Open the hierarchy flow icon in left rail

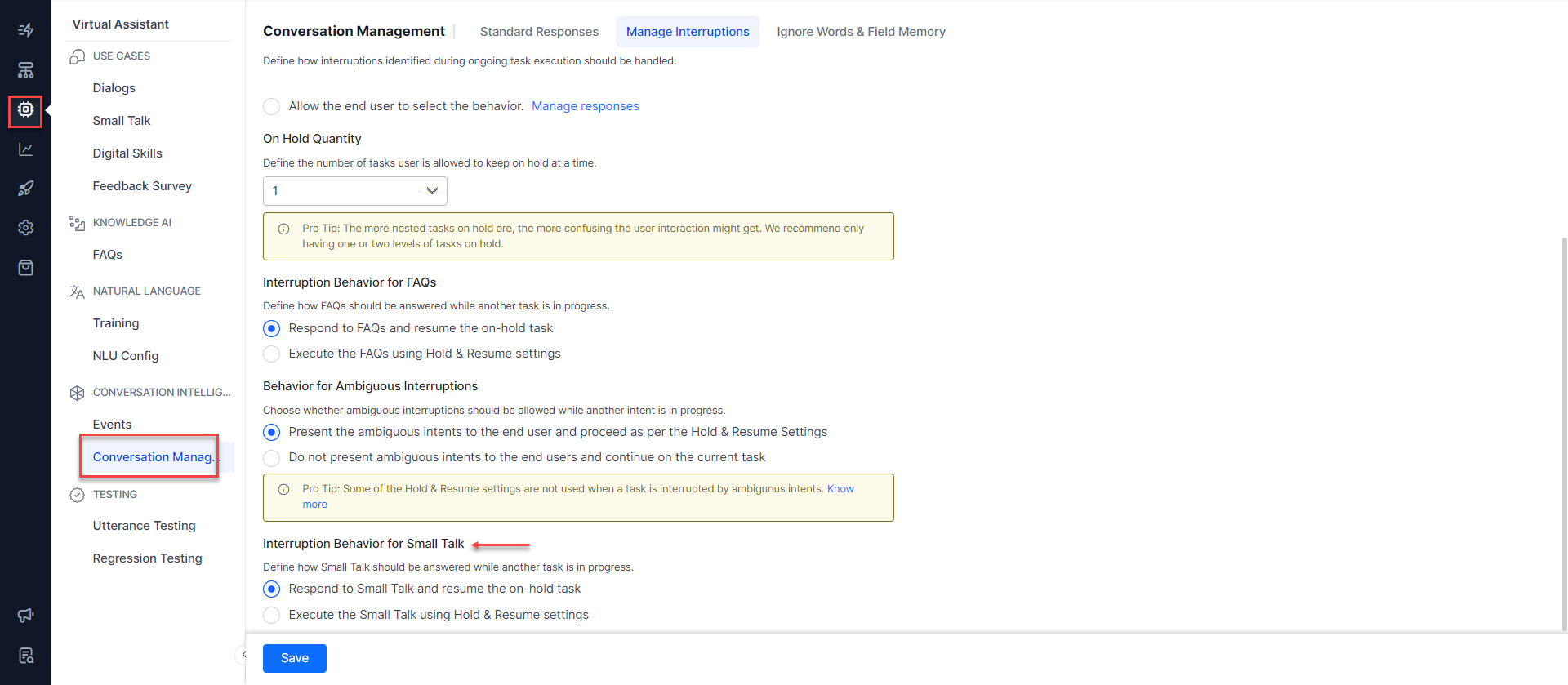(26, 70)
